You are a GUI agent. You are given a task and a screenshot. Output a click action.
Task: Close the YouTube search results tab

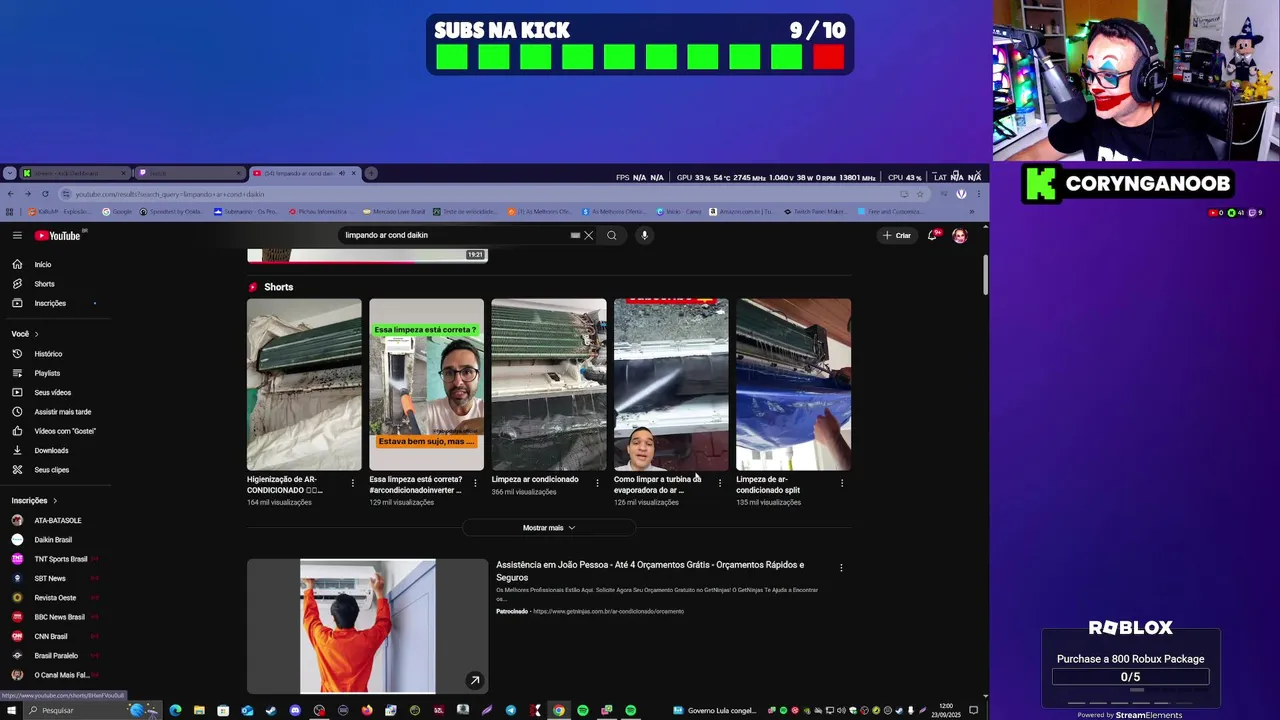(x=353, y=173)
